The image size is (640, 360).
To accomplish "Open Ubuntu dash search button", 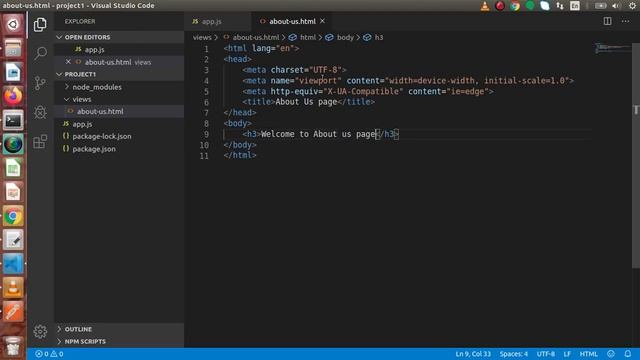I will (13, 24).
